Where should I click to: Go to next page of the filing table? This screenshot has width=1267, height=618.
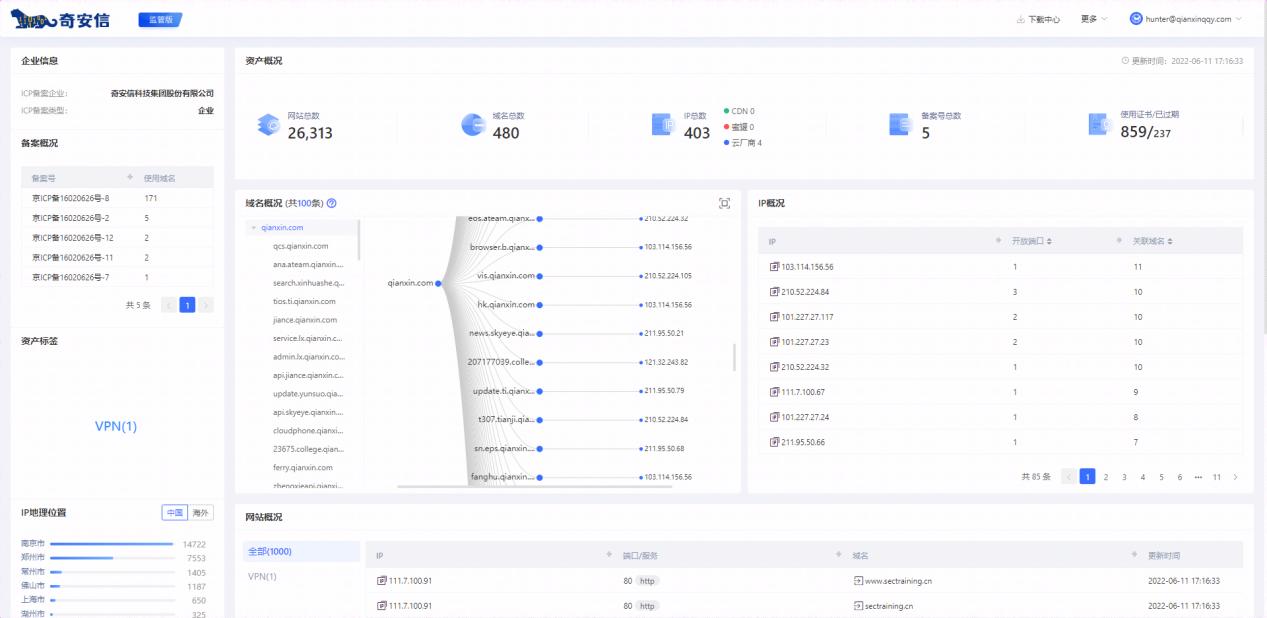point(206,305)
